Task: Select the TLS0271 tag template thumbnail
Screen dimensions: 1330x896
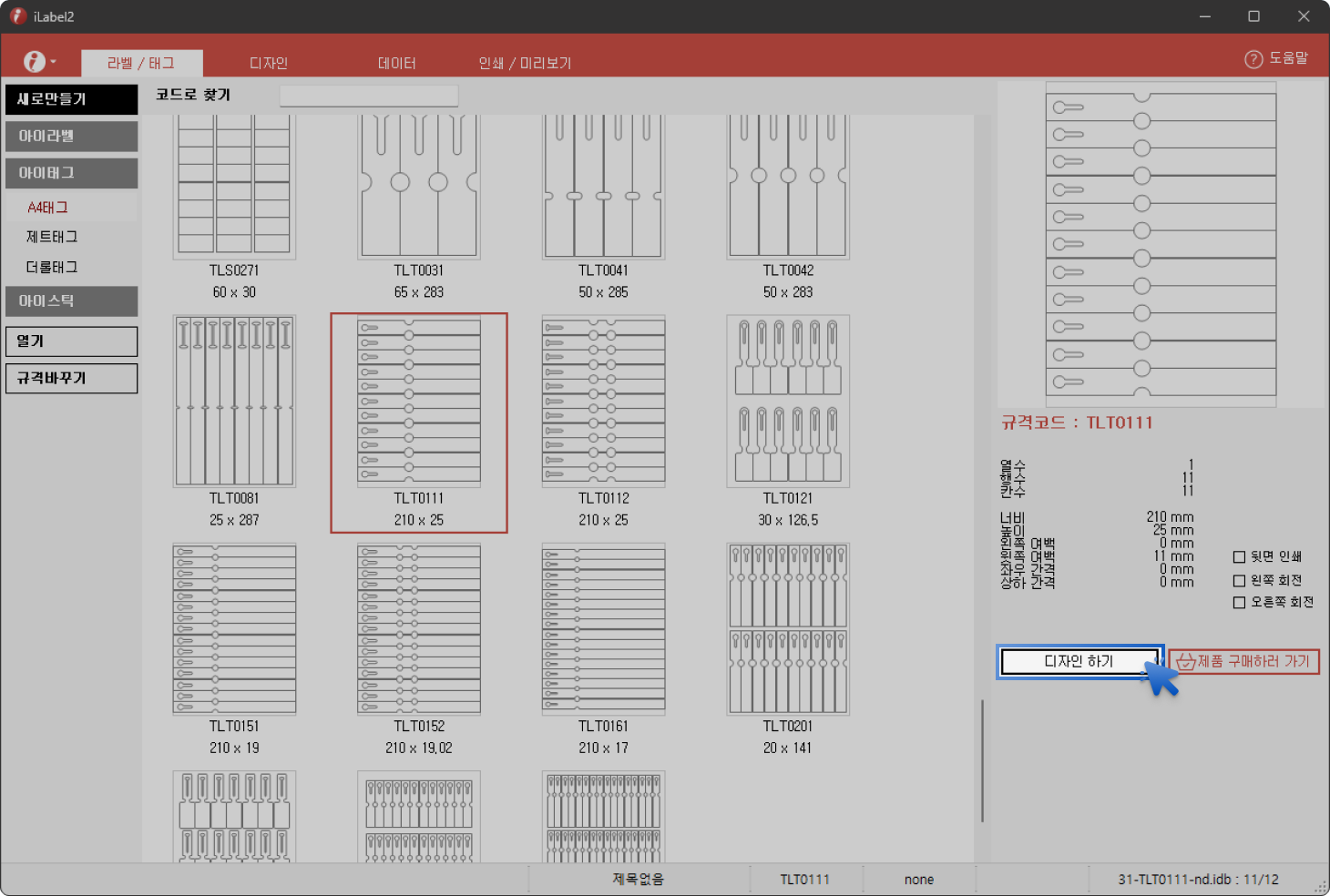Action: point(234,186)
